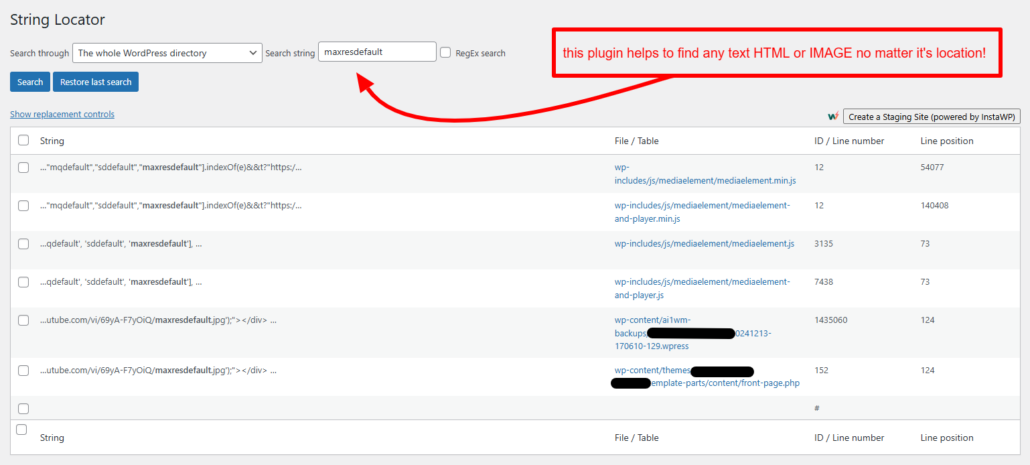This screenshot has width=1030, height=465.
Task: Check the row for mediaelement-and-player.min.js
Action: click(x=24, y=206)
